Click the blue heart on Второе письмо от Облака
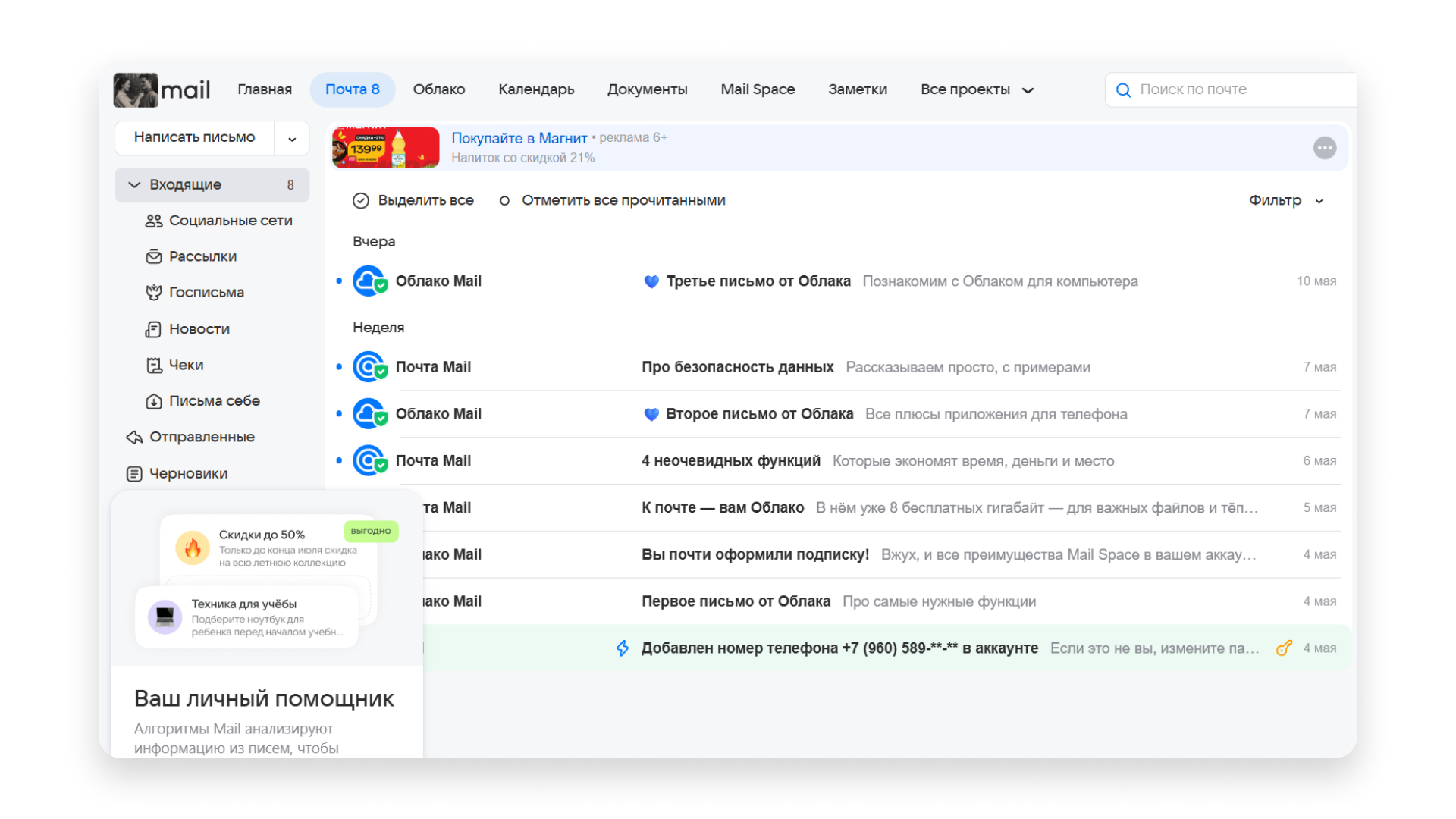 (651, 414)
